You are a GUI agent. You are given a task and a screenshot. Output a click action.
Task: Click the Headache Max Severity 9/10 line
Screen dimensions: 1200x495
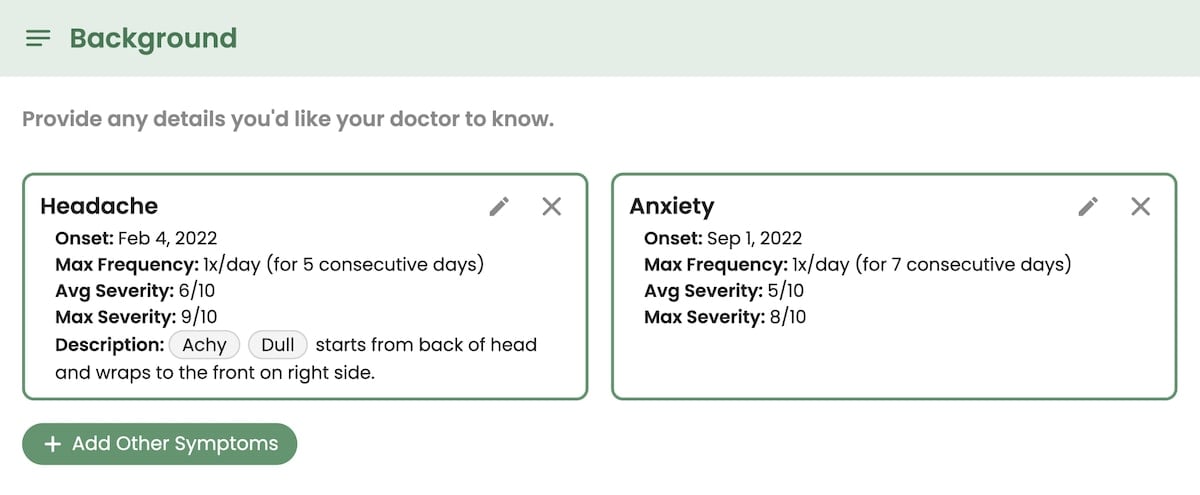[136, 317]
